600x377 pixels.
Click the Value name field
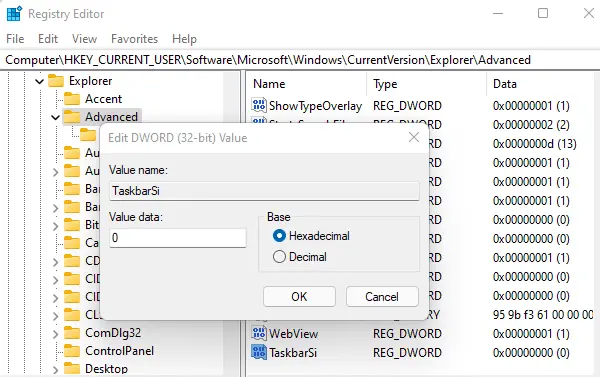tap(264, 191)
